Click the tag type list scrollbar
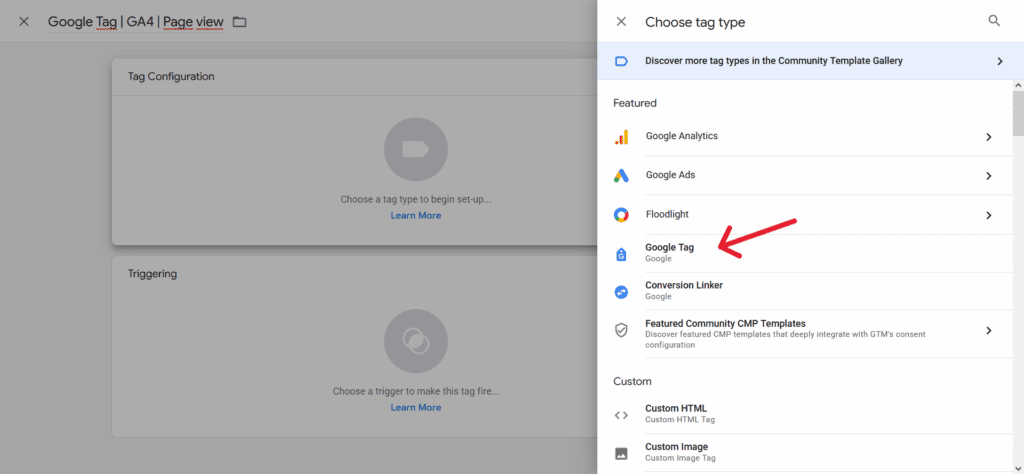1024x474 pixels. click(1018, 112)
